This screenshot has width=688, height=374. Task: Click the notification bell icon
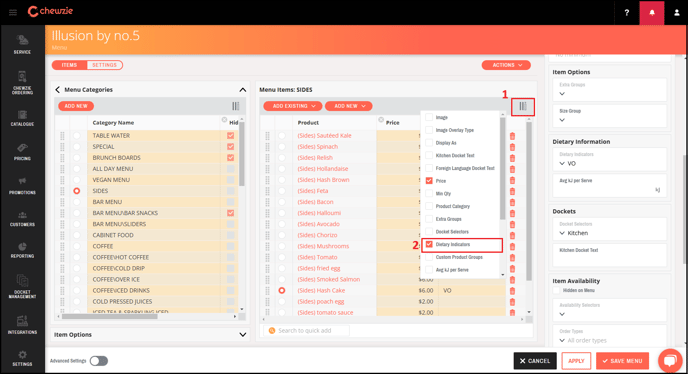(652, 12)
